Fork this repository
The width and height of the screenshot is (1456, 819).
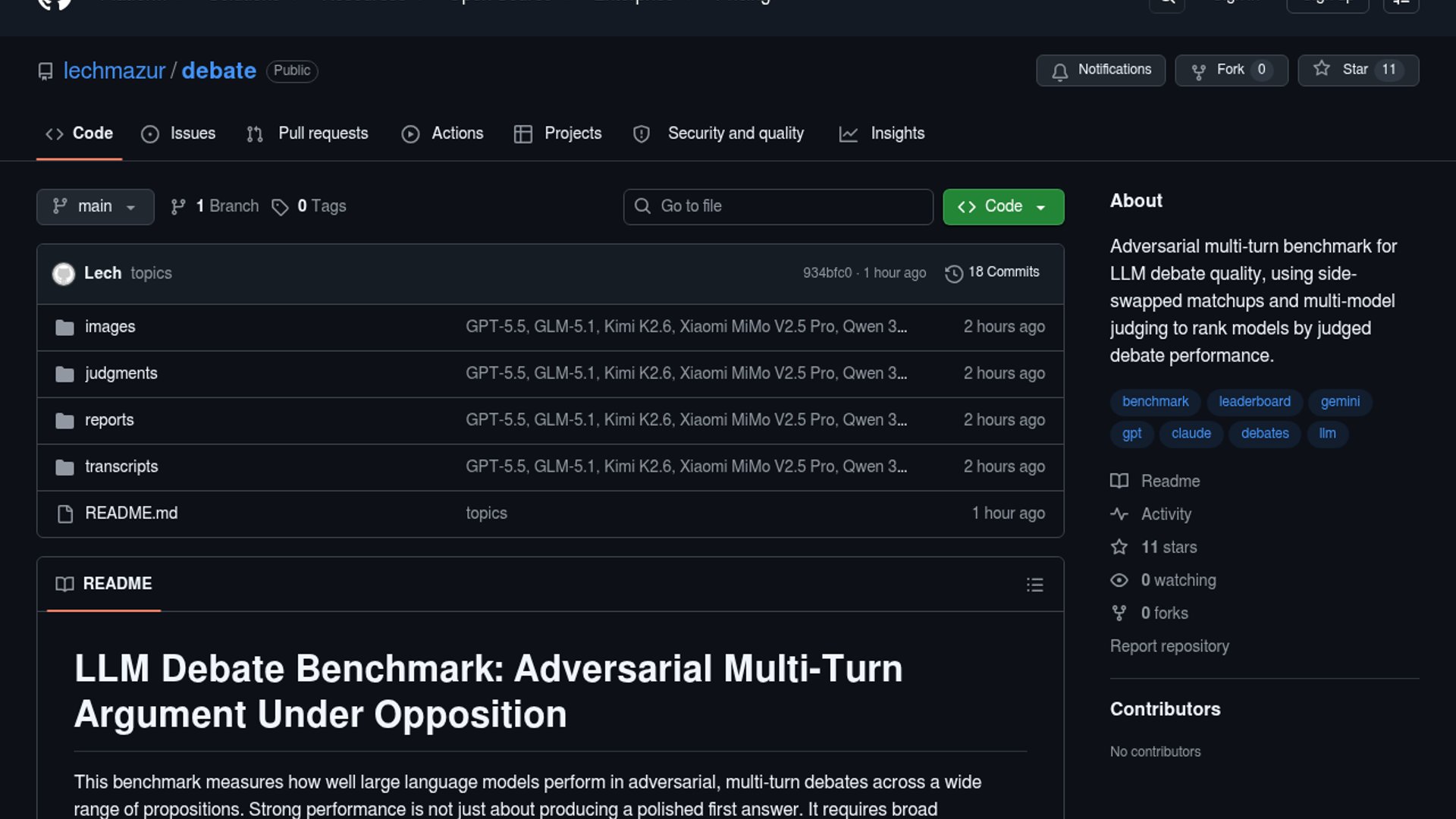tap(1232, 71)
